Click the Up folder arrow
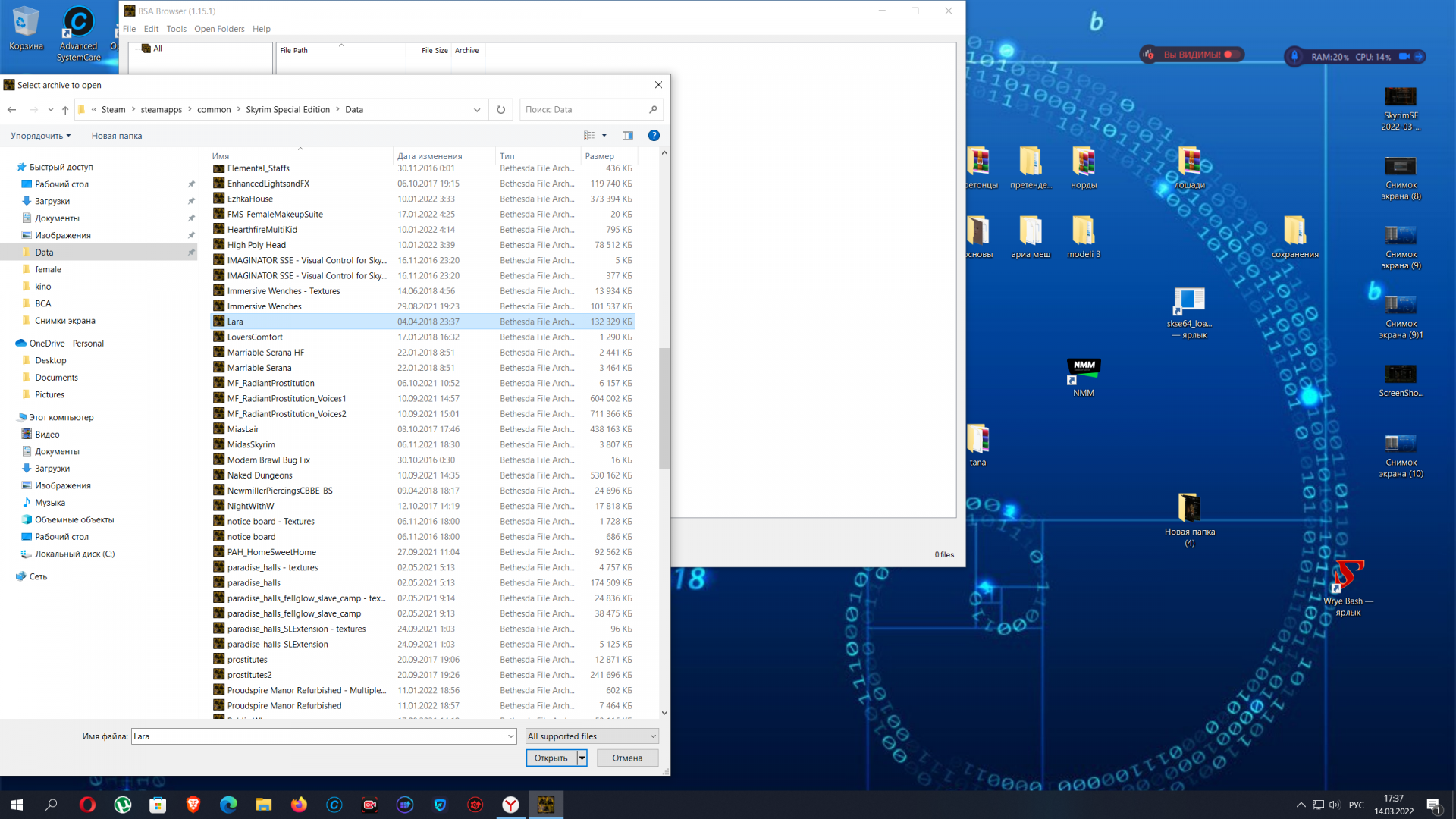 [x=65, y=110]
